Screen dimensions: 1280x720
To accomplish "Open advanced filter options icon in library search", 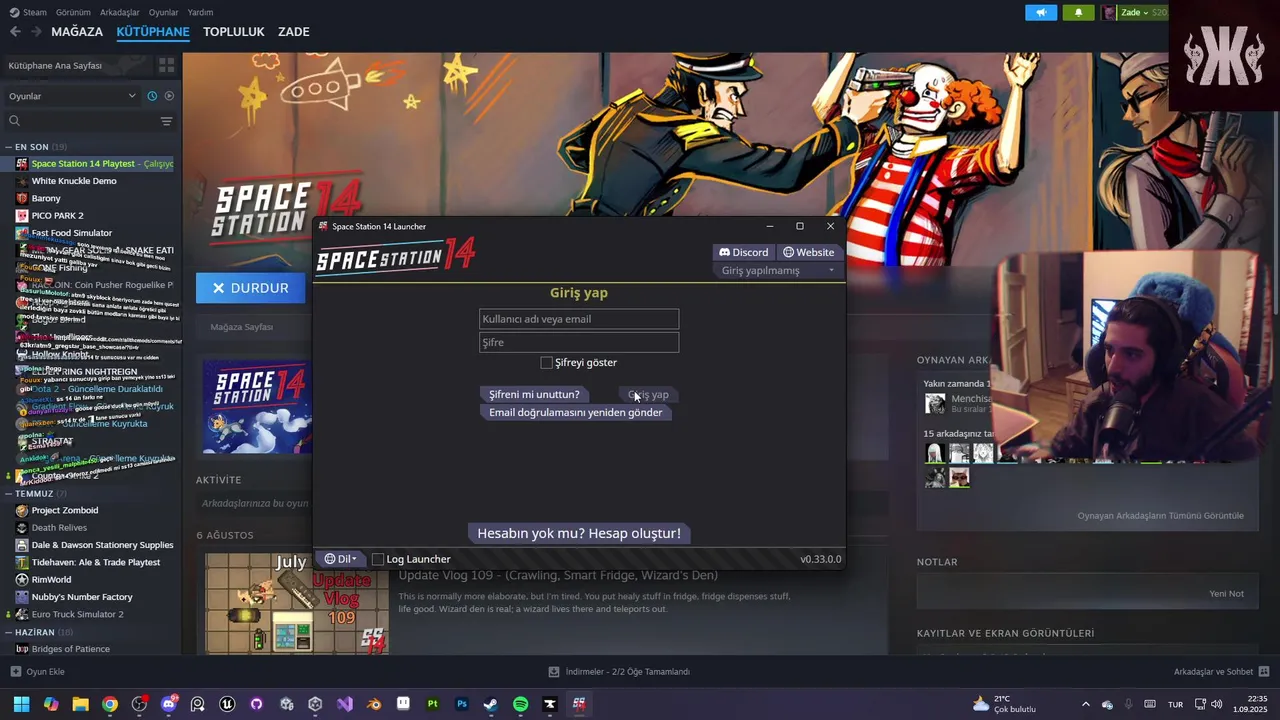I will point(166,121).
